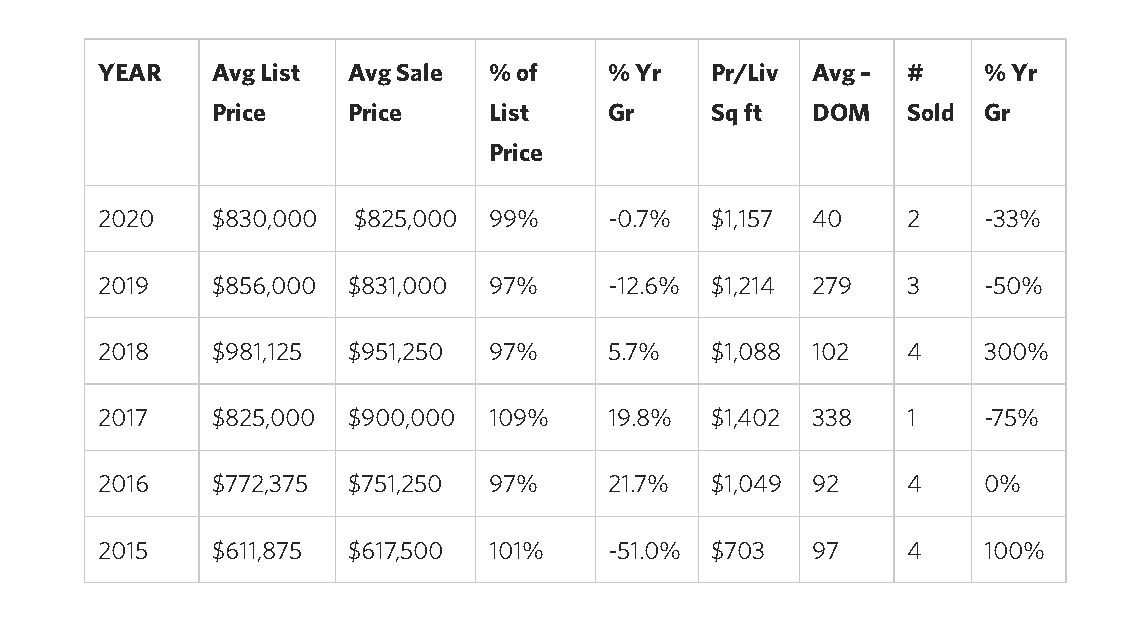Click the $772,375 list price cell
Screen dimensions: 1128x625
pyautogui.click(x=260, y=484)
